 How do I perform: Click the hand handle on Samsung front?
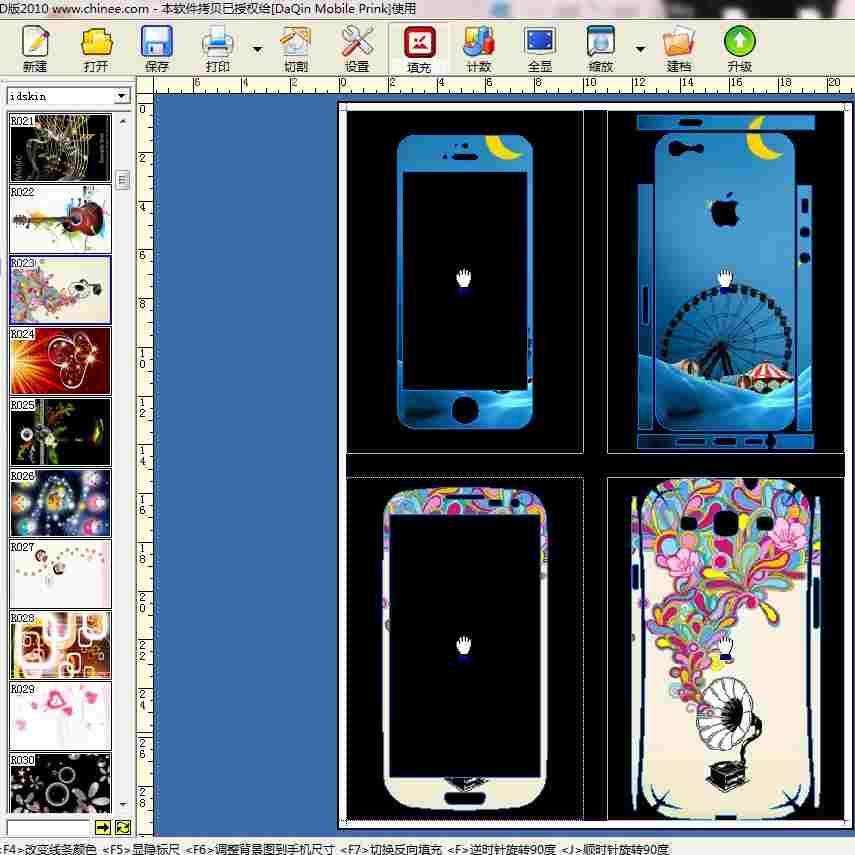(463, 645)
